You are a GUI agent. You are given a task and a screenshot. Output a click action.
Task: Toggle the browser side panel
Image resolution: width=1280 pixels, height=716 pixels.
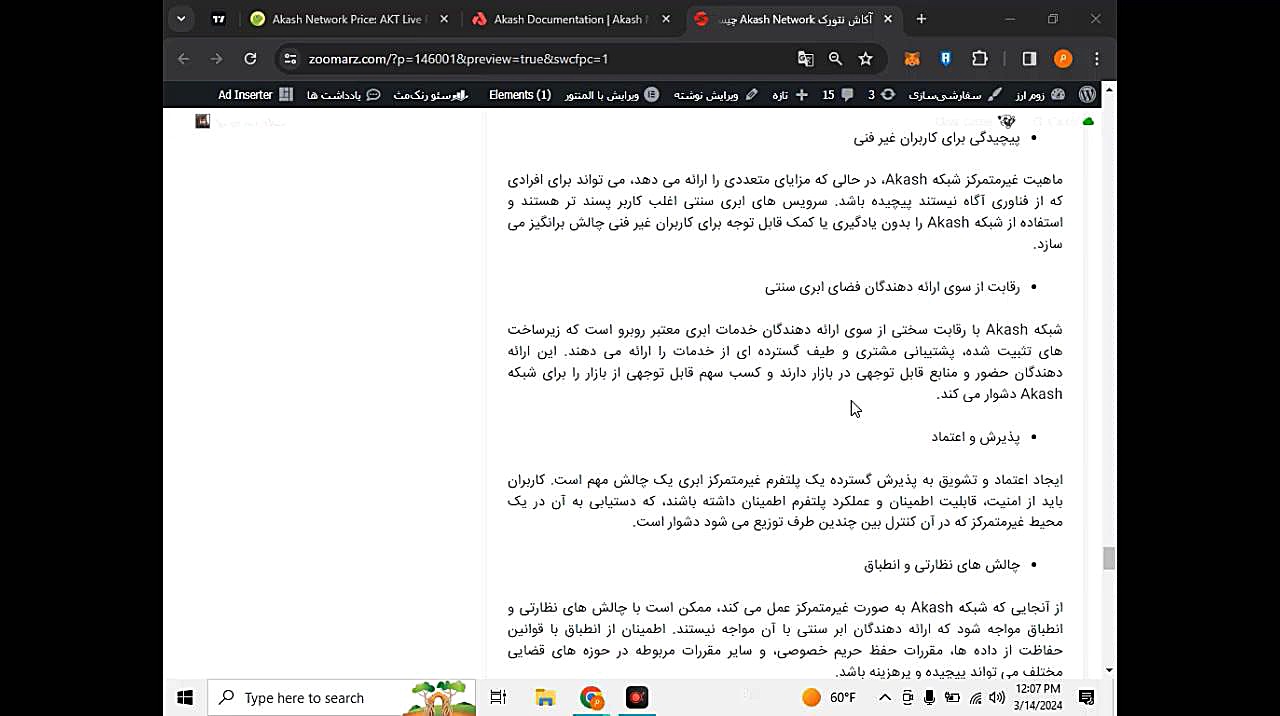pyautogui.click(x=1029, y=59)
